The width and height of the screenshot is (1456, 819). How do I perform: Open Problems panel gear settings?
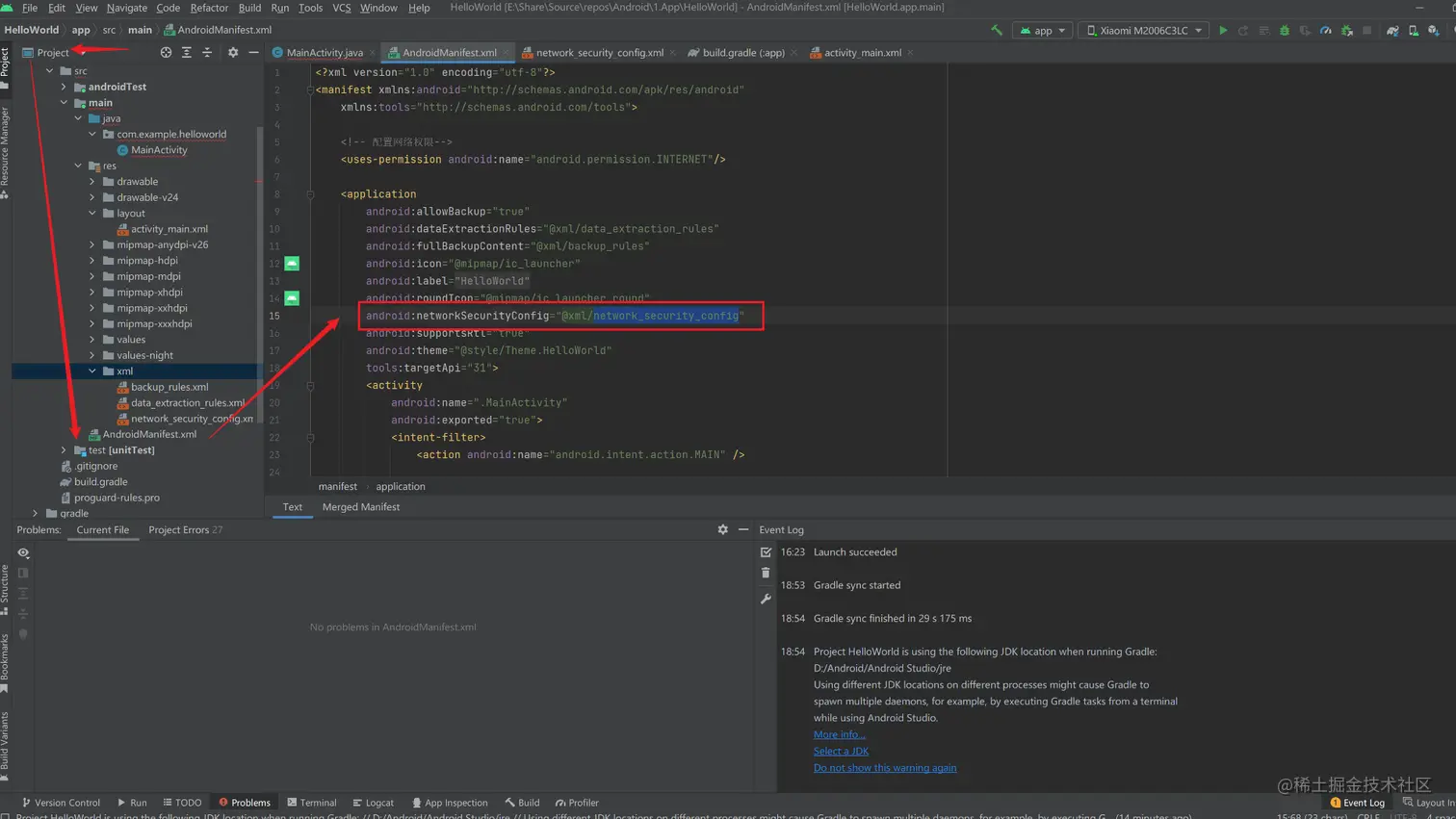tap(723, 529)
